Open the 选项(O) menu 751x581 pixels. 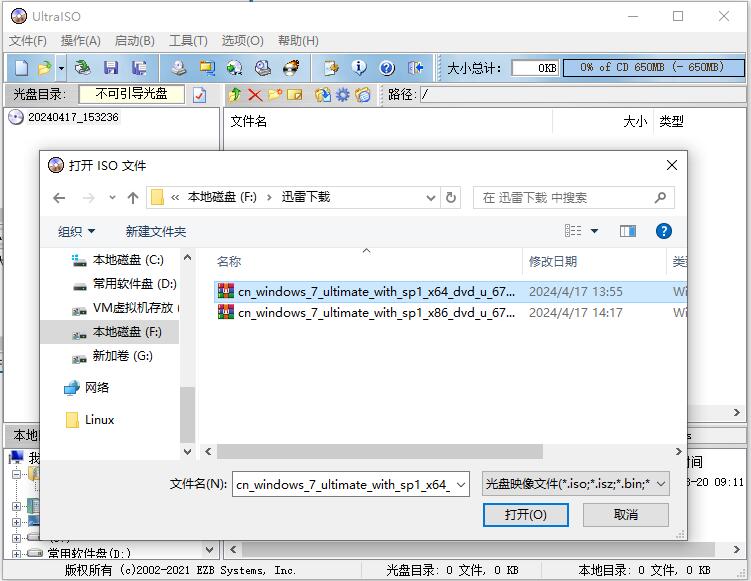point(242,41)
